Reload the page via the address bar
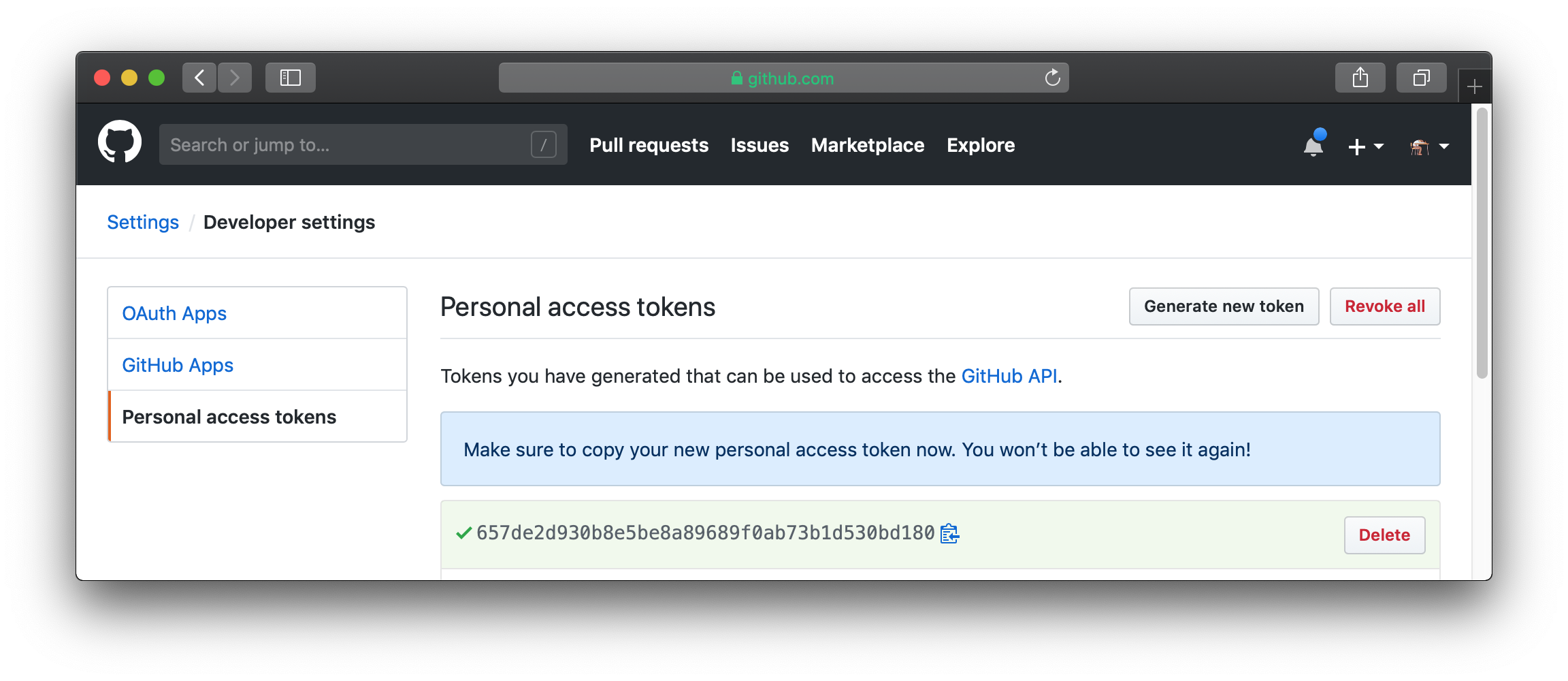This screenshot has height=681, width=1568. 1052,78
